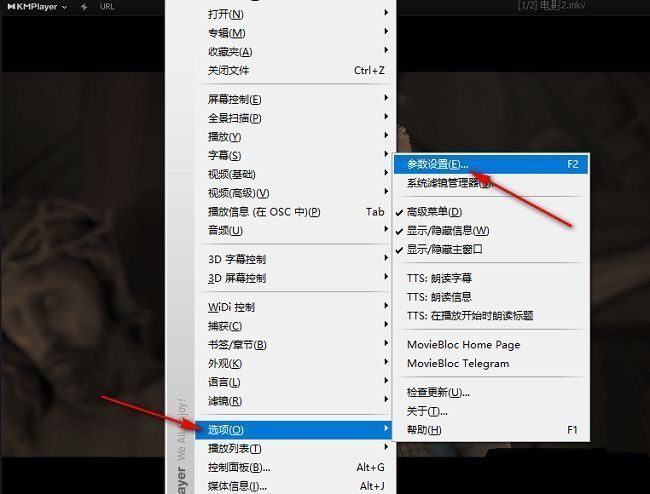Open 3D 字幕控制 submenu
650x494 pixels.
pos(295,259)
